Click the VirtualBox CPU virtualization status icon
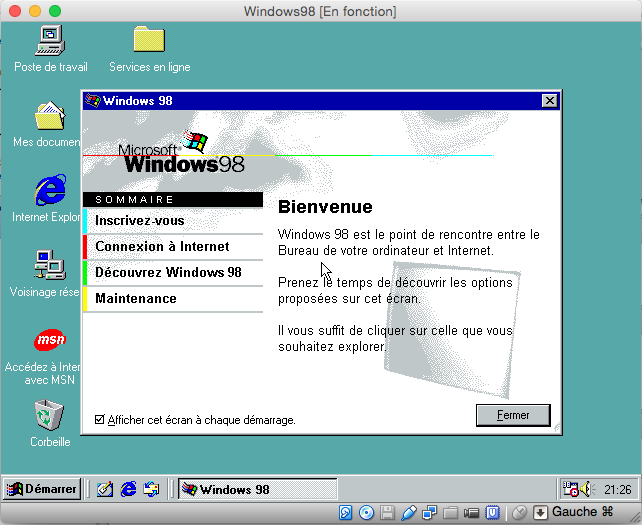Screen dimensions: 642x525 (493, 512)
